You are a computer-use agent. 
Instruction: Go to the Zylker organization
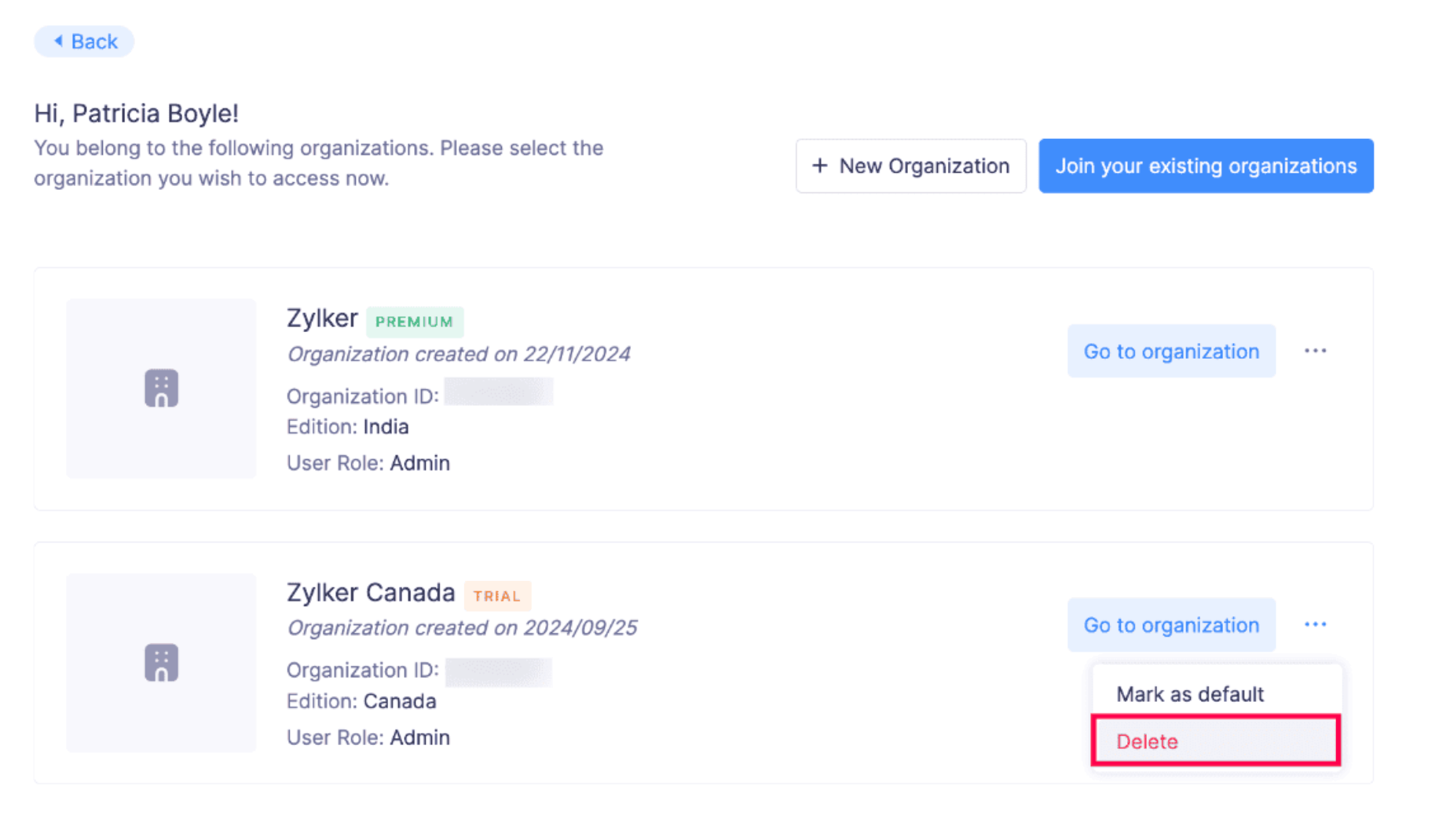[x=1170, y=352]
